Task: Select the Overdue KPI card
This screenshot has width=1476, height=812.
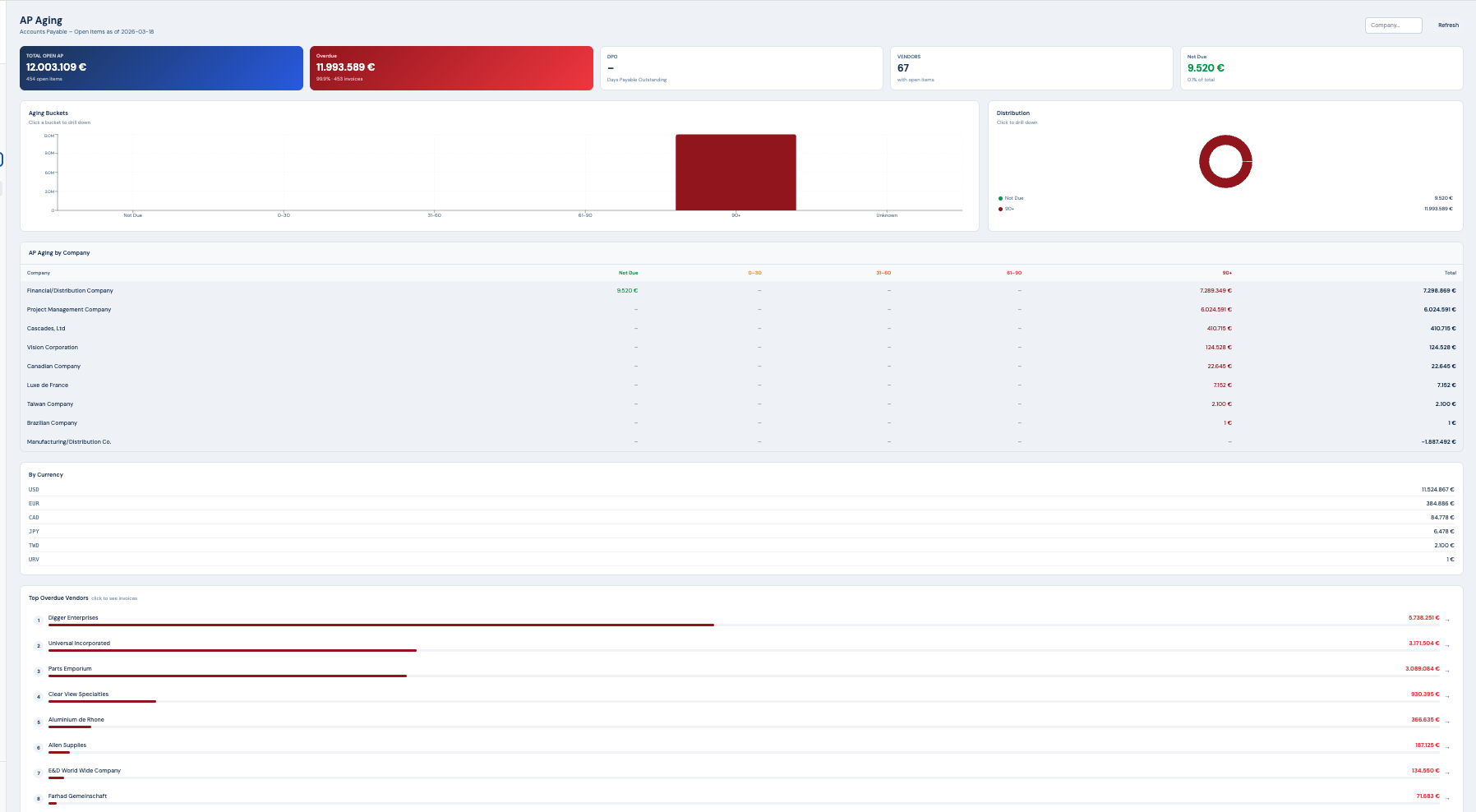Action: (451, 68)
